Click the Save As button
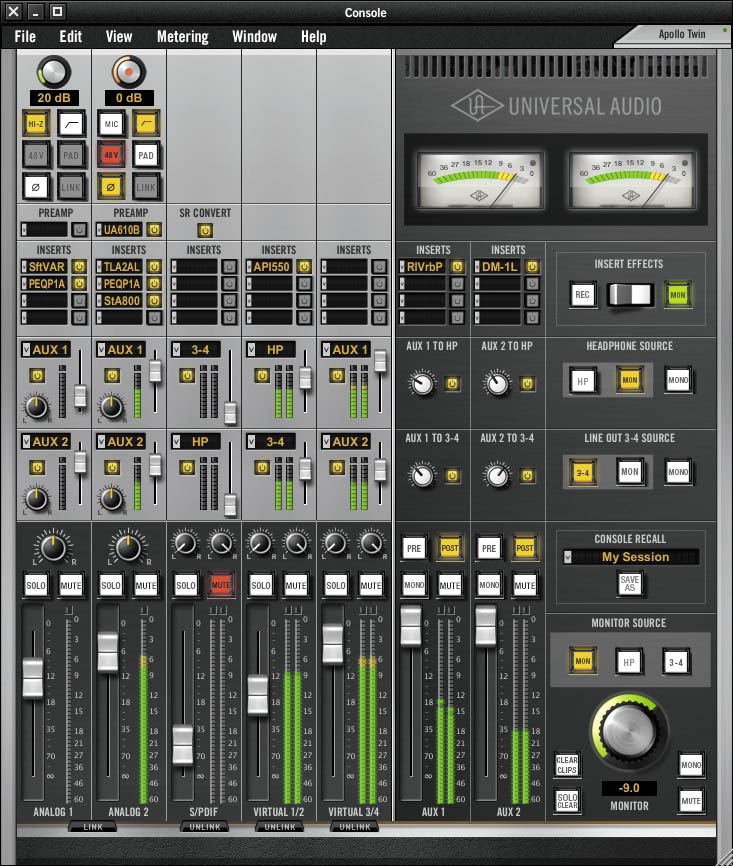The height and width of the screenshot is (866, 733). 629,584
